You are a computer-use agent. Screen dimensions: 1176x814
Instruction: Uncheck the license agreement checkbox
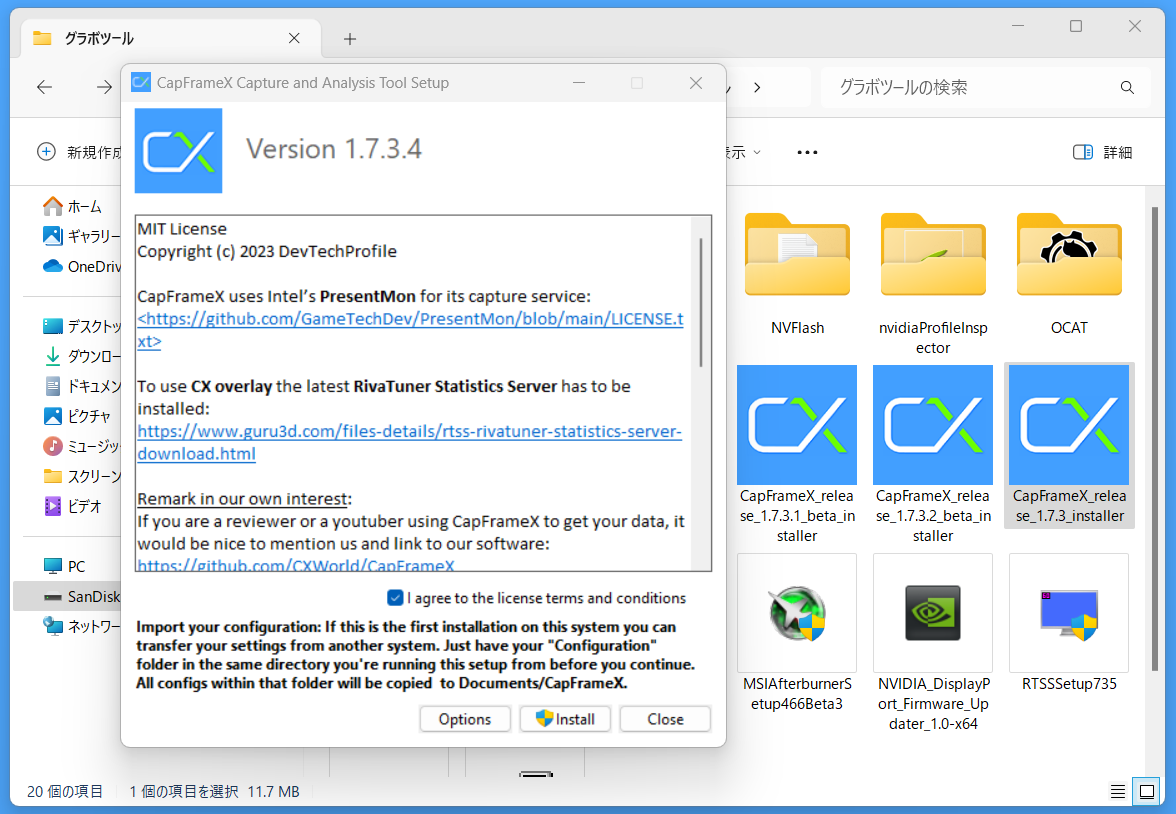click(395, 598)
